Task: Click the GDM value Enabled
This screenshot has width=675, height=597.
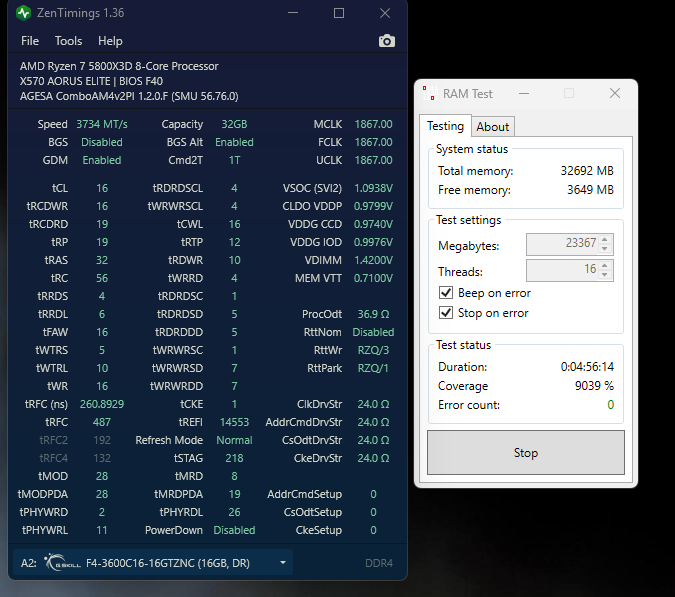Action: pos(102,160)
